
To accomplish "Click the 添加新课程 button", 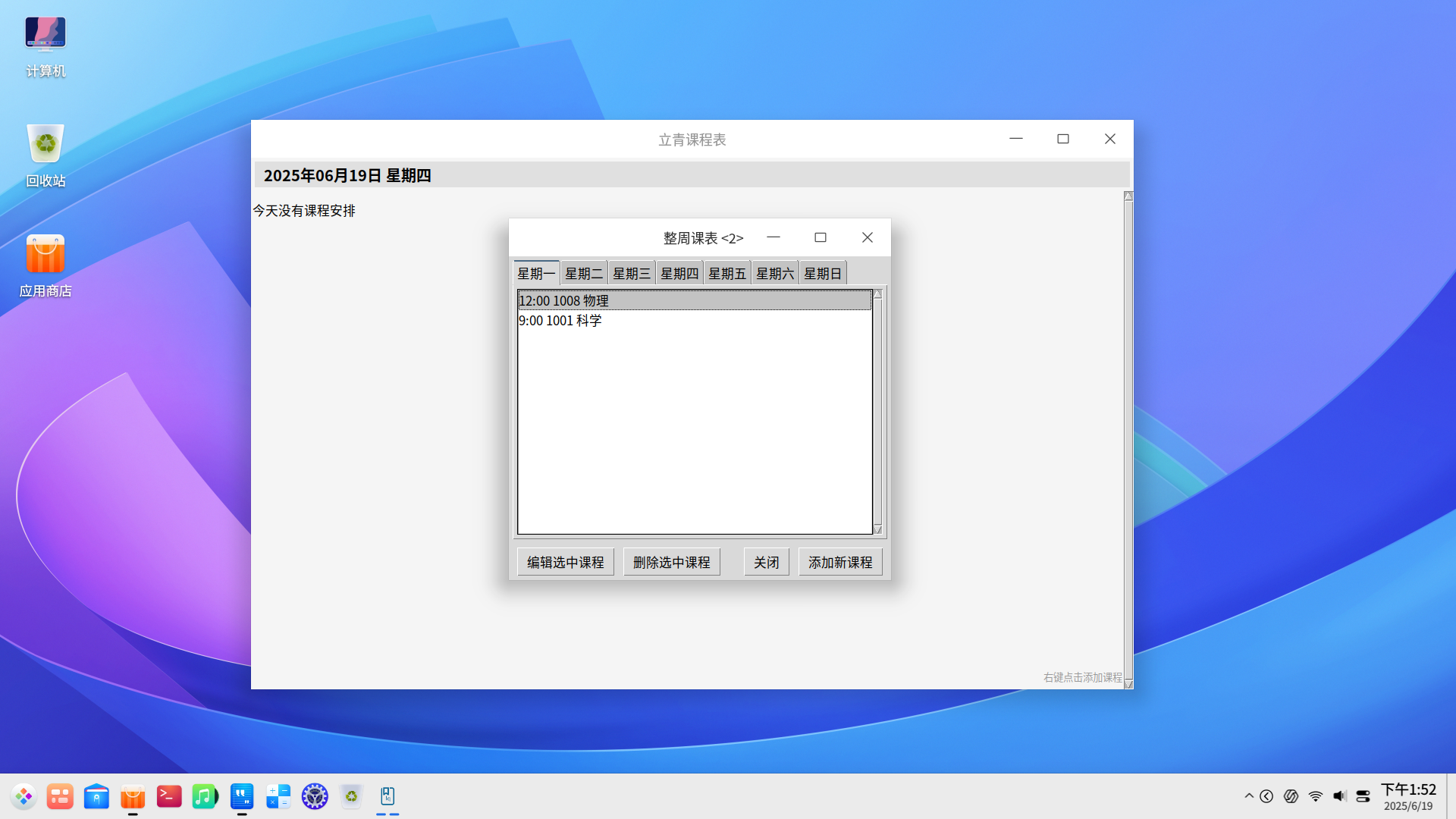I will [840, 562].
